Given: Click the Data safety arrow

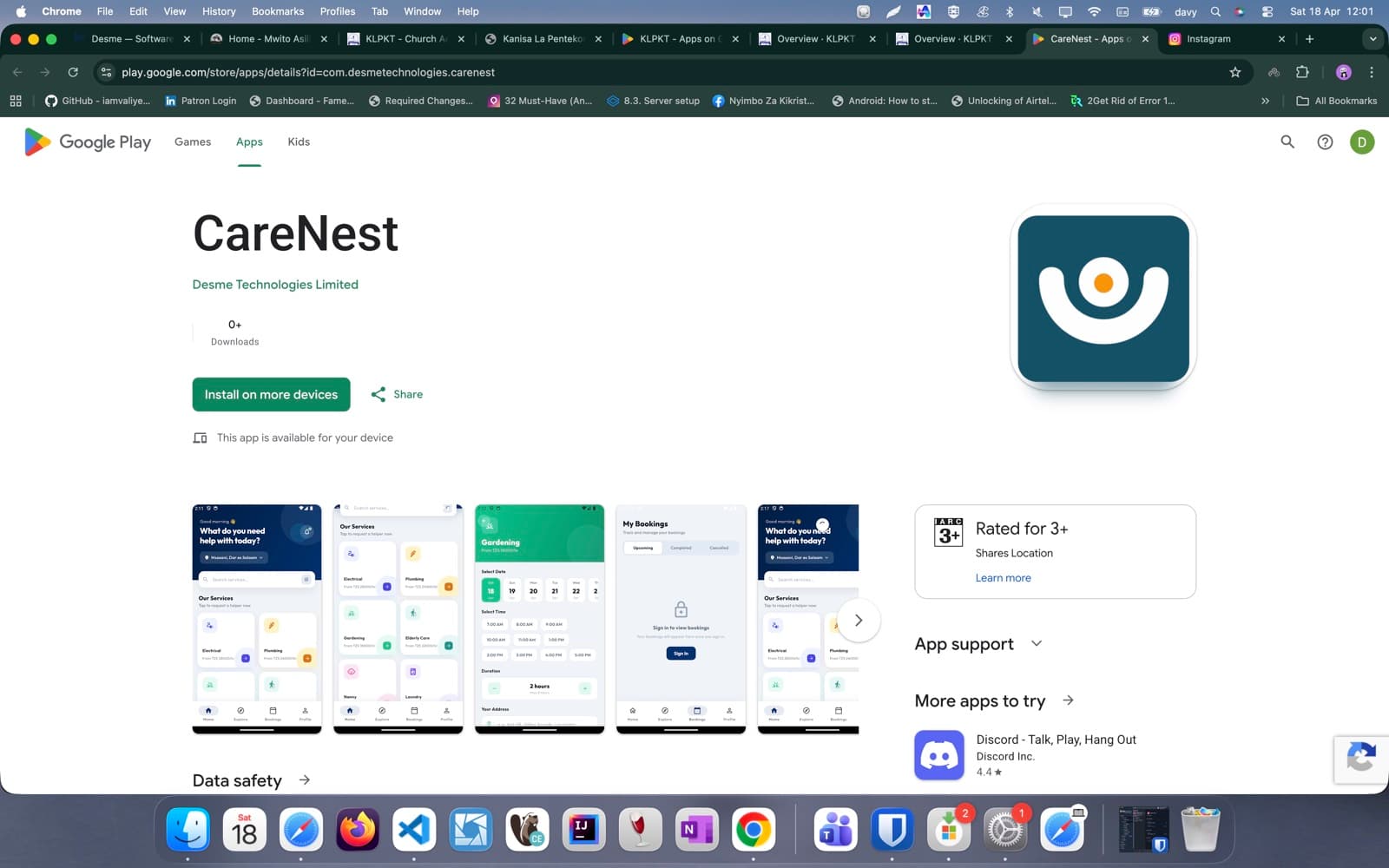Looking at the screenshot, I should pos(304,780).
